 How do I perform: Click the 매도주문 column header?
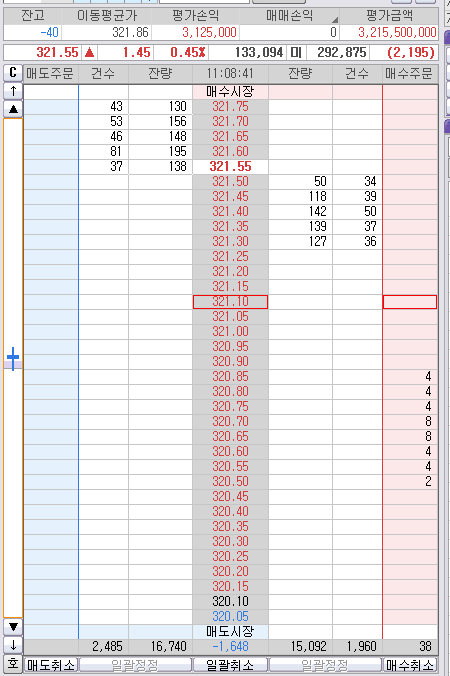click(x=51, y=74)
